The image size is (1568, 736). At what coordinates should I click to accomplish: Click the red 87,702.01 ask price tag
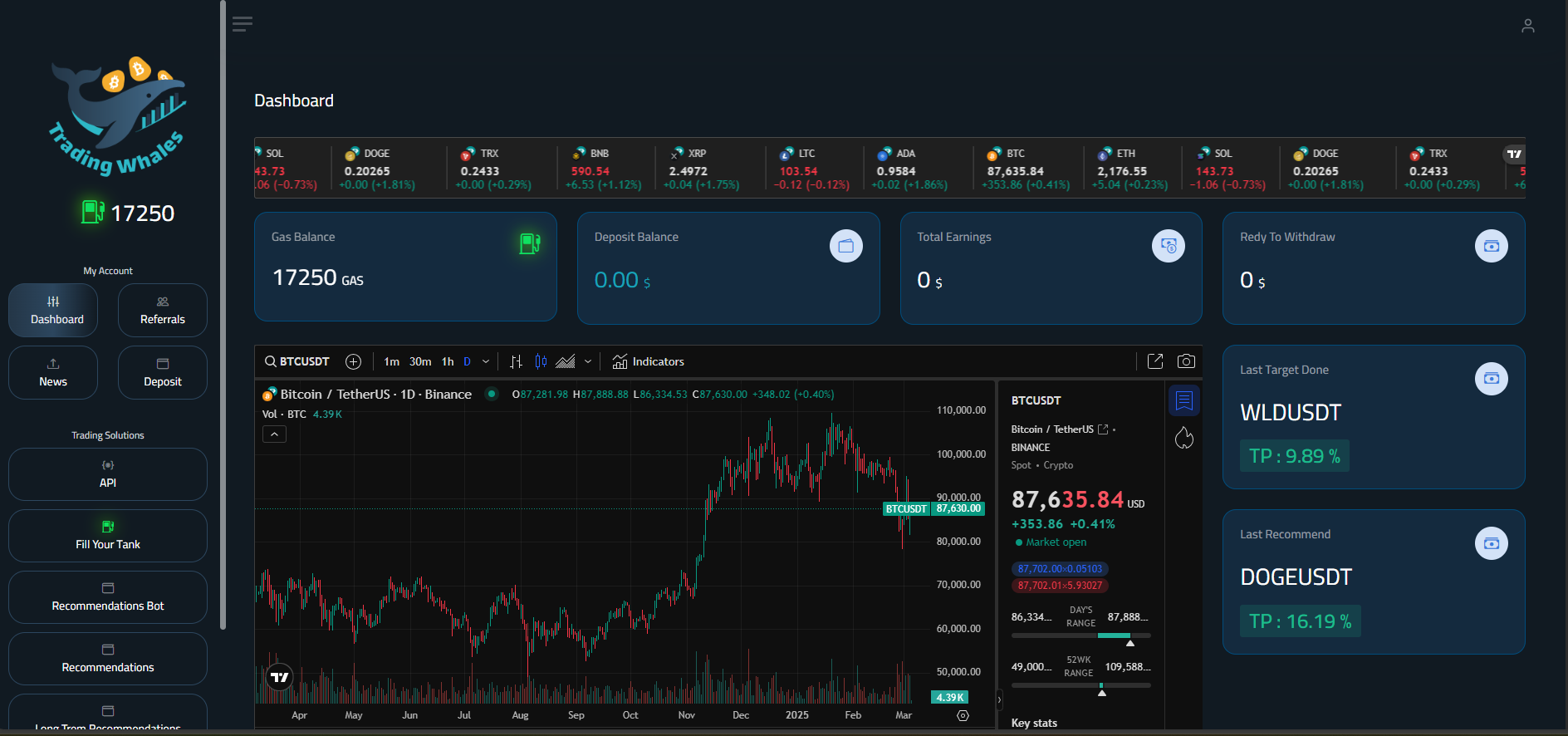[x=1060, y=586]
